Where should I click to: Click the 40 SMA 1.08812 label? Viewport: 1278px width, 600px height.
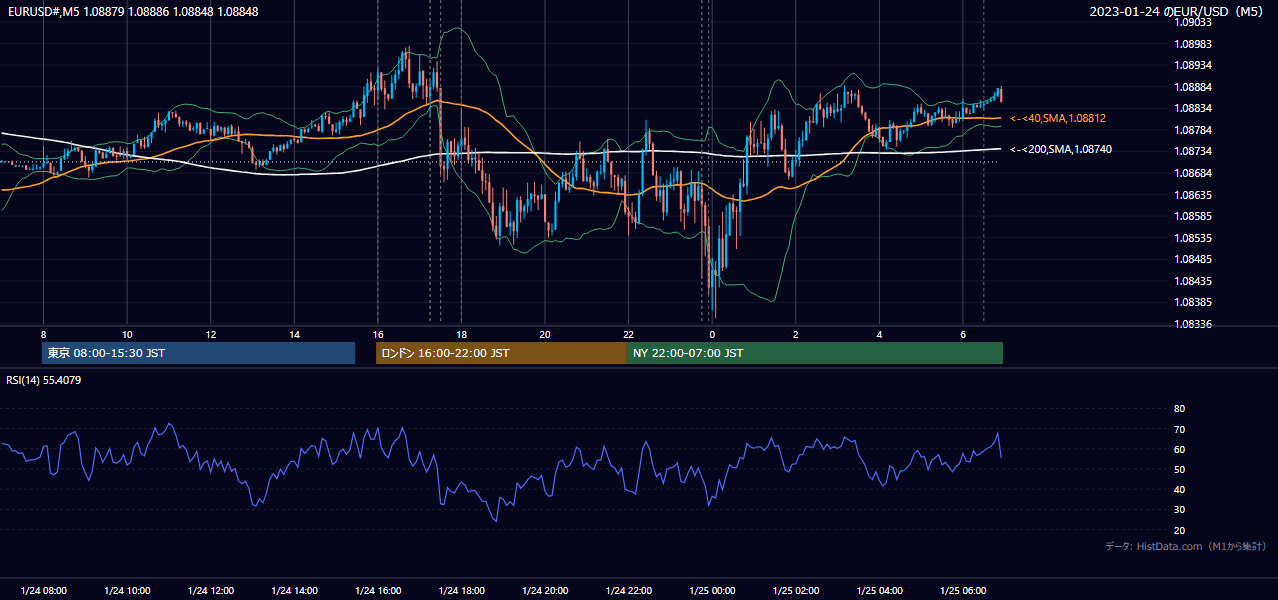1058,118
